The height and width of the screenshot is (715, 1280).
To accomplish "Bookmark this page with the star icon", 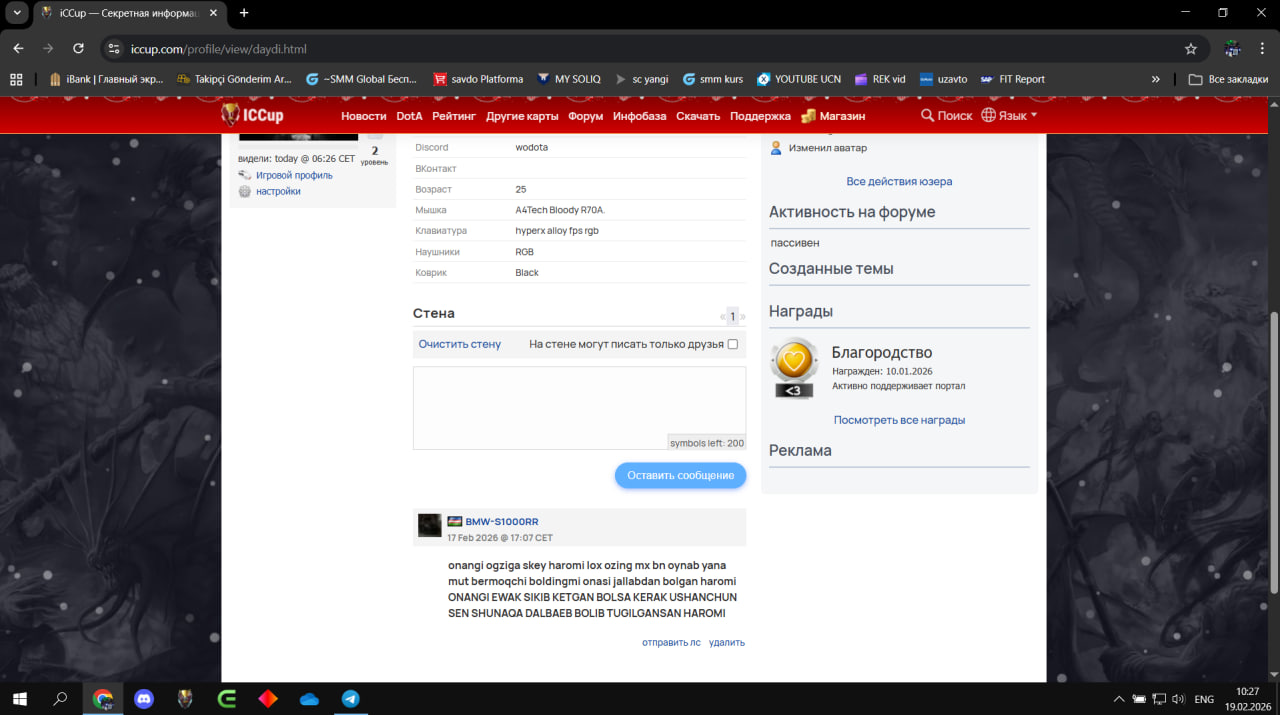I will coord(1190,48).
